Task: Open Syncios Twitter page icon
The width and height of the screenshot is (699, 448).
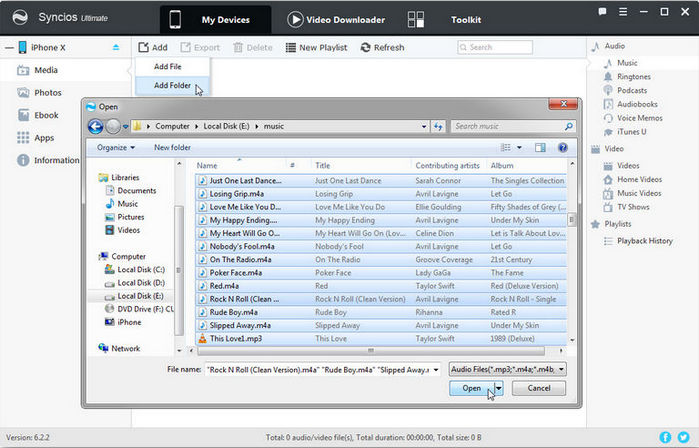Action: pos(683,437)
